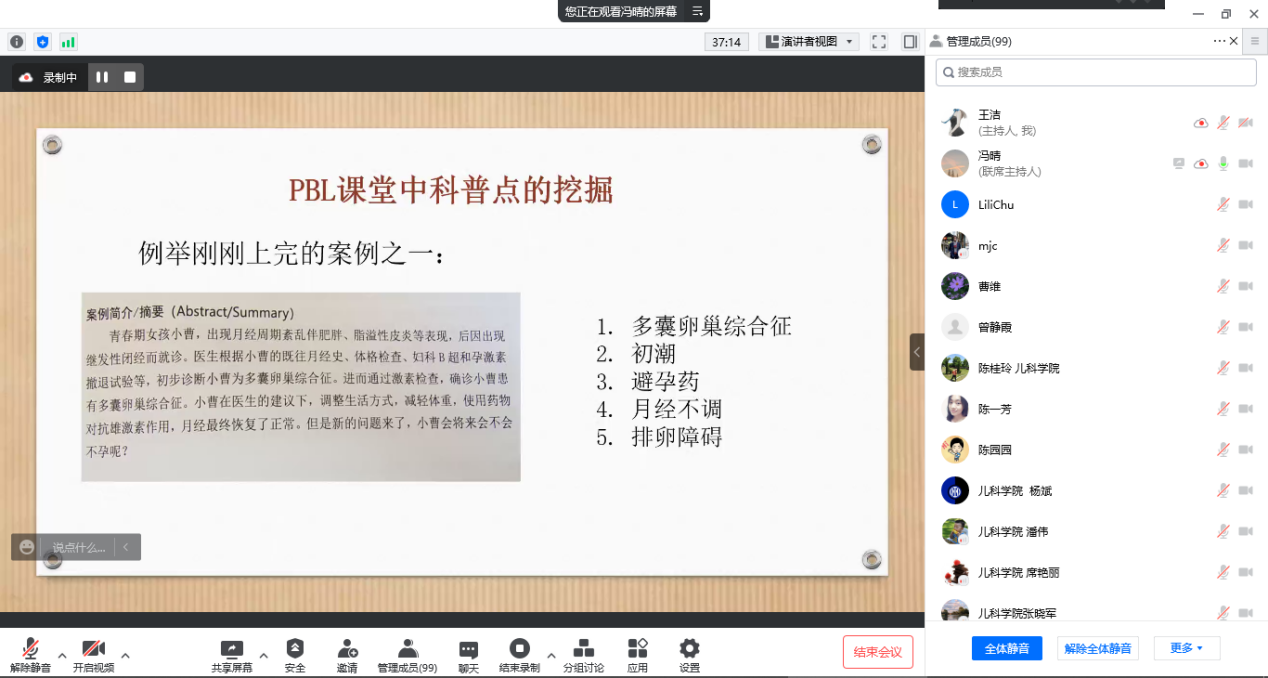Open the 安全 security button
Image resolution: width=1268 pixels, height=678 pixels.
(295, 655)
